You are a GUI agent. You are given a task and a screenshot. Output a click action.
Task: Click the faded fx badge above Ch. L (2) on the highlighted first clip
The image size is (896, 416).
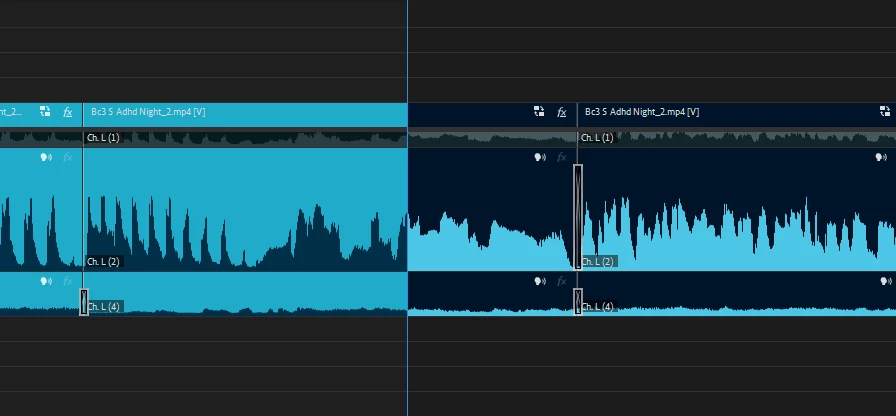67,157
